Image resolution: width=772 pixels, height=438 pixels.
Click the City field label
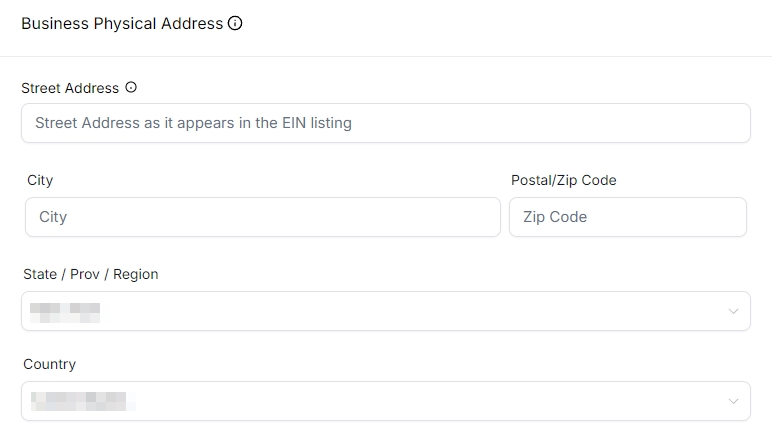[40, 180]
